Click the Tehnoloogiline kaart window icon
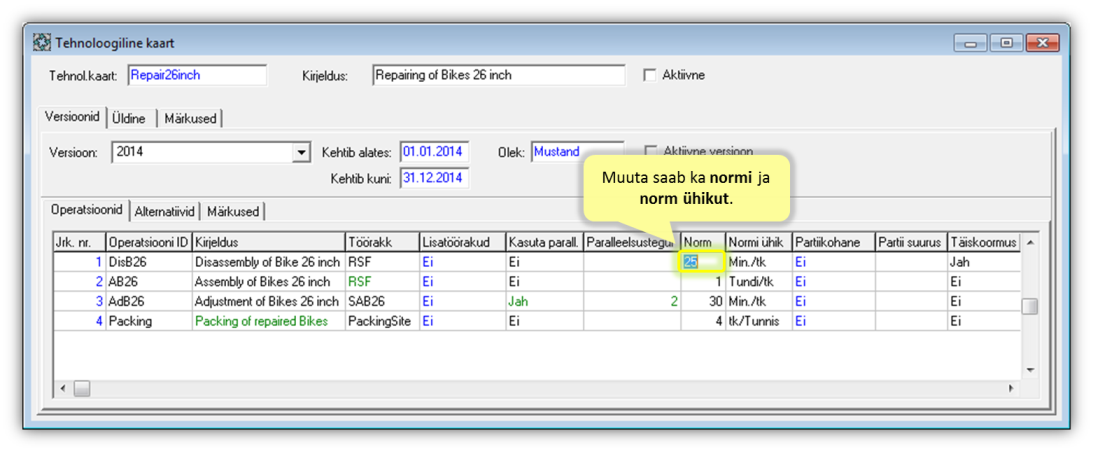This screenshot has height=452, width=1093. [42, 43]
